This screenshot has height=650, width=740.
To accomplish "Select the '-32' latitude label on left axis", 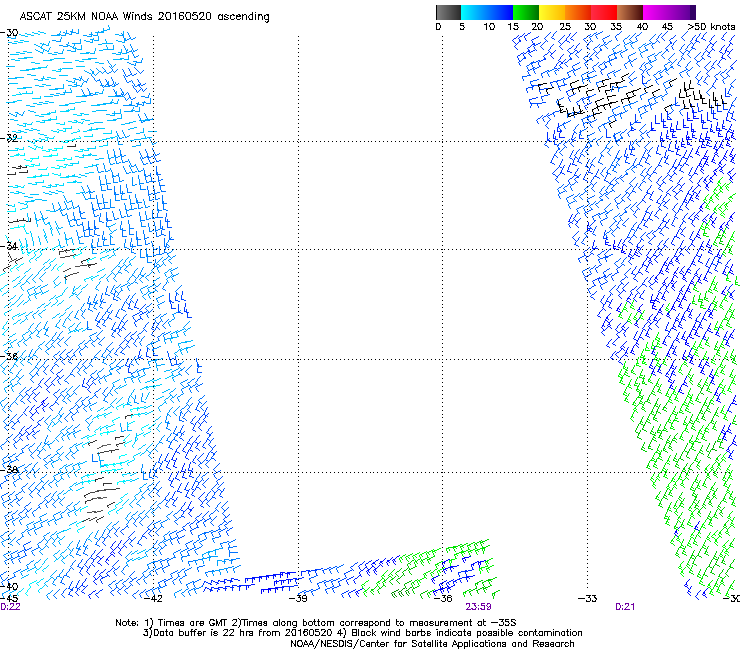I will (9, 138).
